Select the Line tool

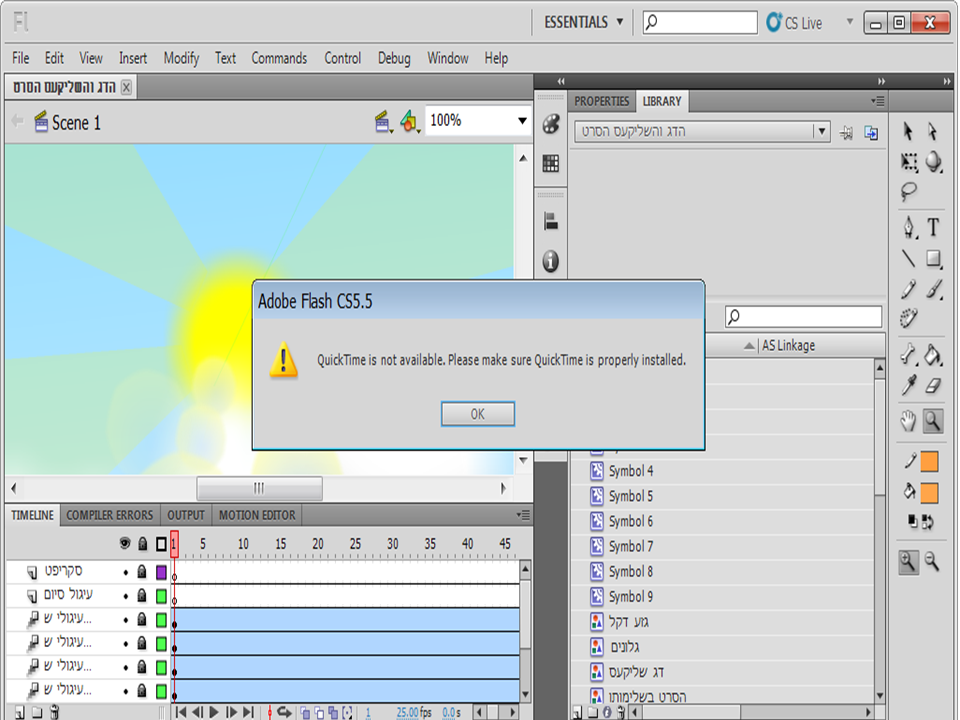(909, 258)
